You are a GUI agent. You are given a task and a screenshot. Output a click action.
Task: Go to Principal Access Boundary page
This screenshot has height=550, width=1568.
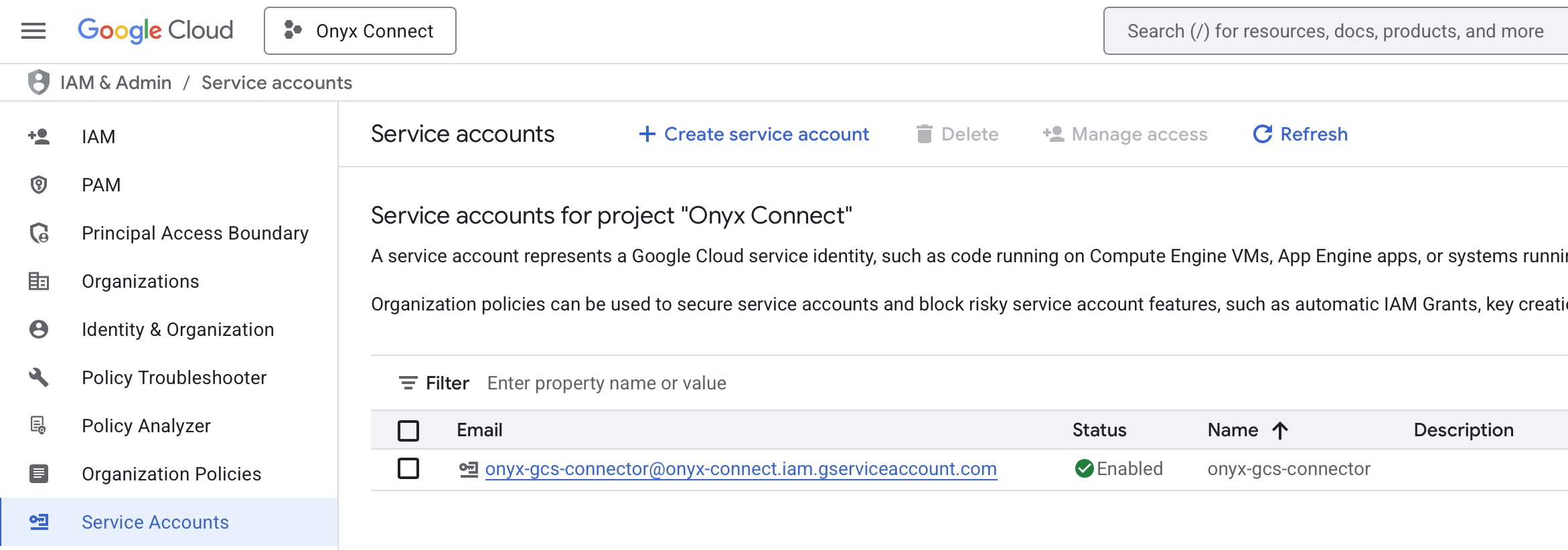[195, 233]
